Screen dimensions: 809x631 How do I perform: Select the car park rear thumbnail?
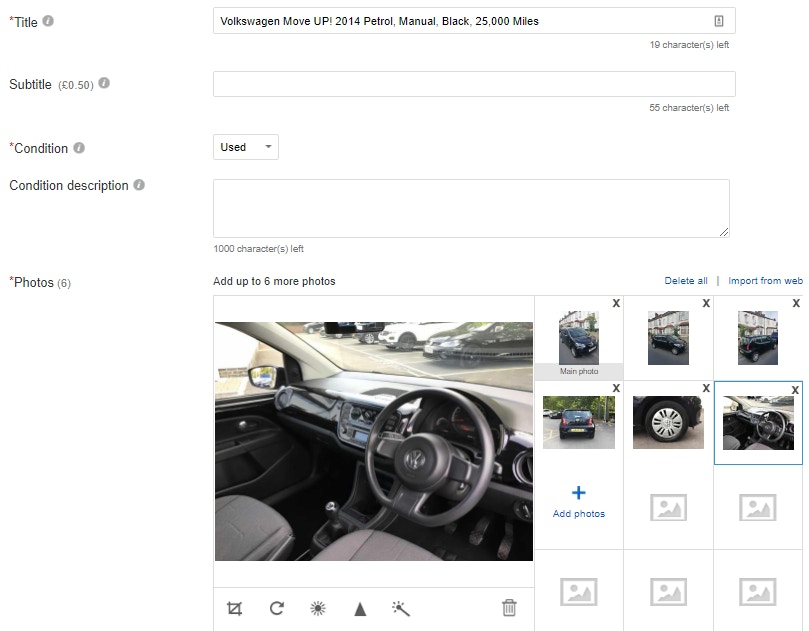pos(579,422)
